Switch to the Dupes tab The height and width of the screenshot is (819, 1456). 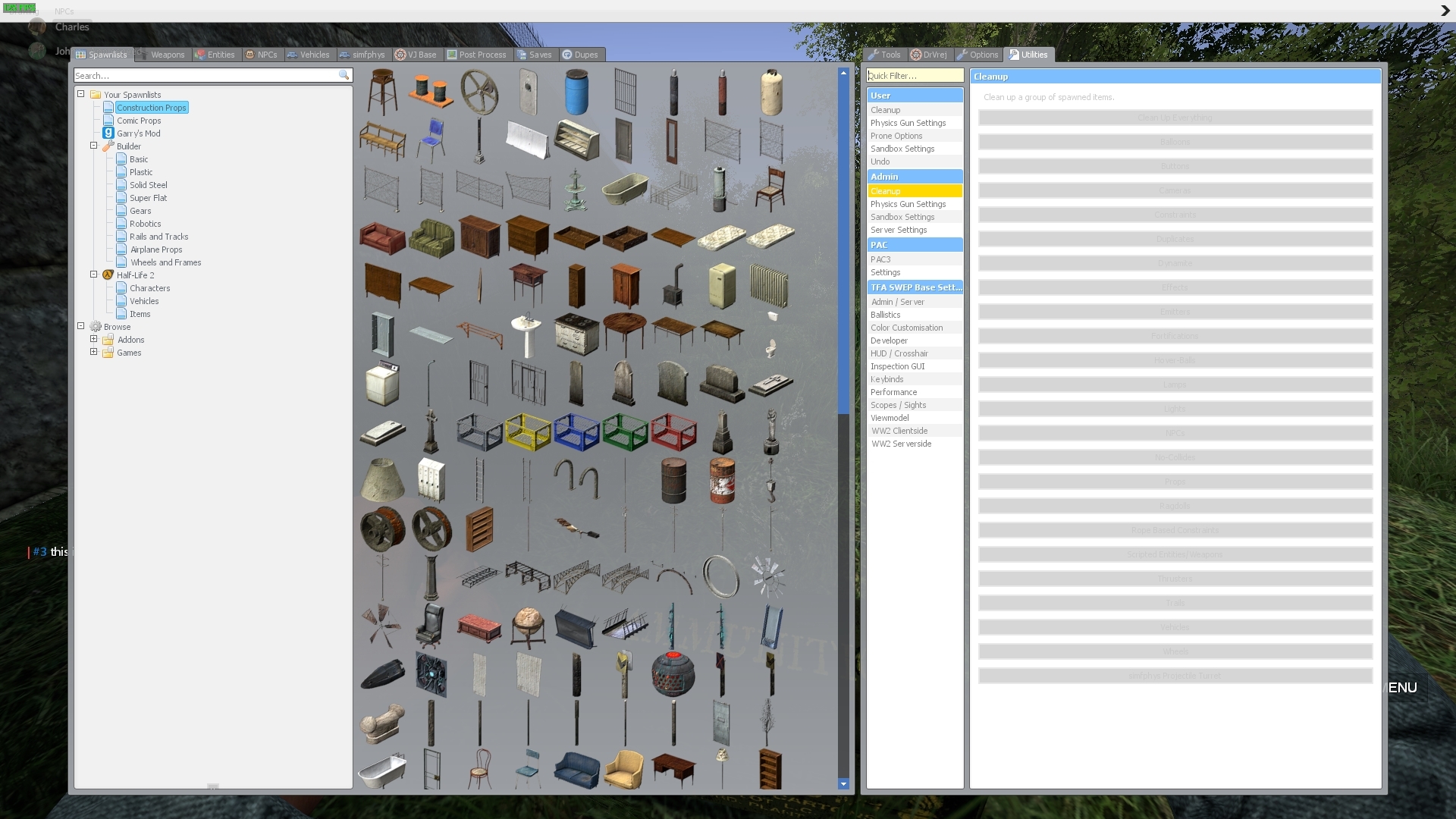coord(581,55)
